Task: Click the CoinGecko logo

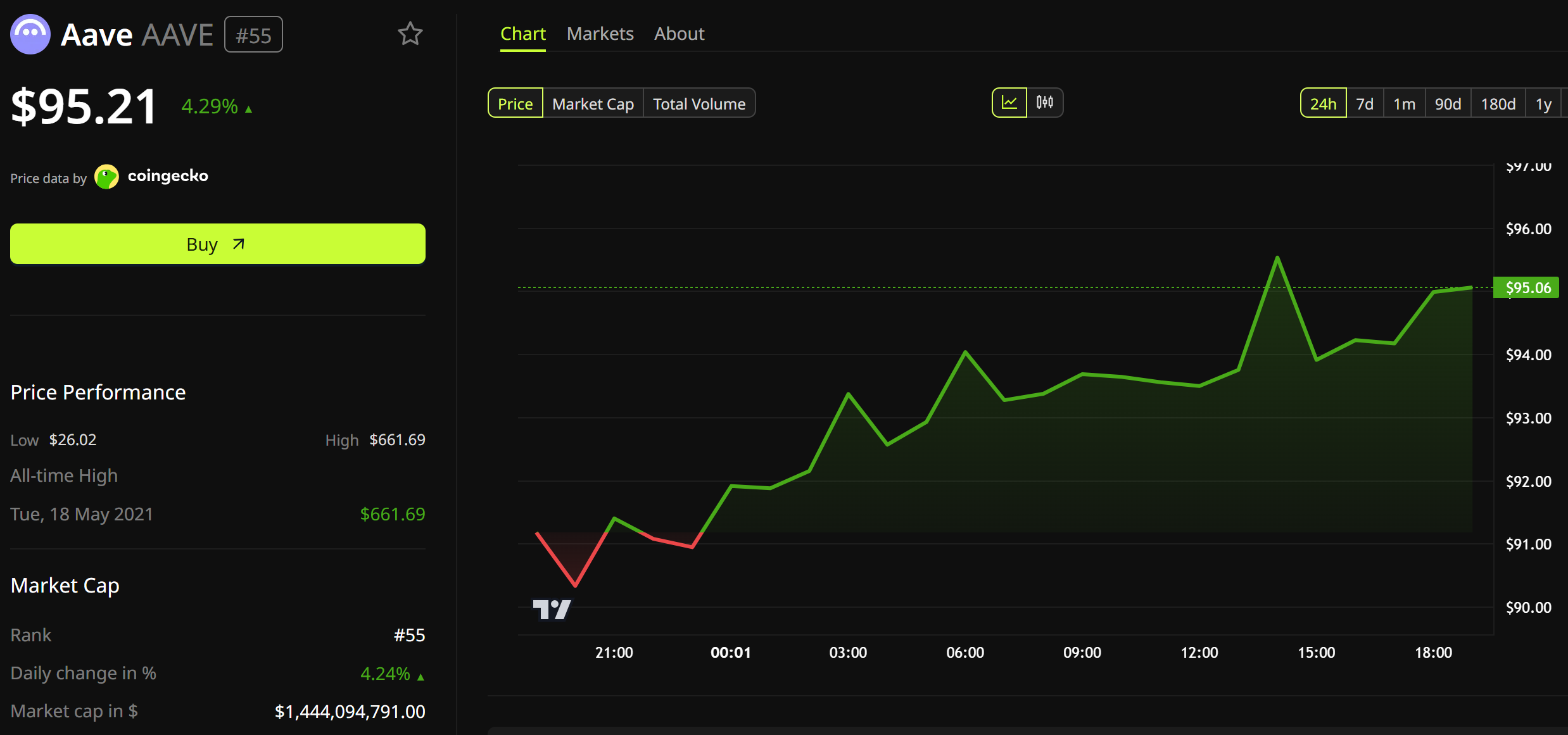Action: coord(106,177)
